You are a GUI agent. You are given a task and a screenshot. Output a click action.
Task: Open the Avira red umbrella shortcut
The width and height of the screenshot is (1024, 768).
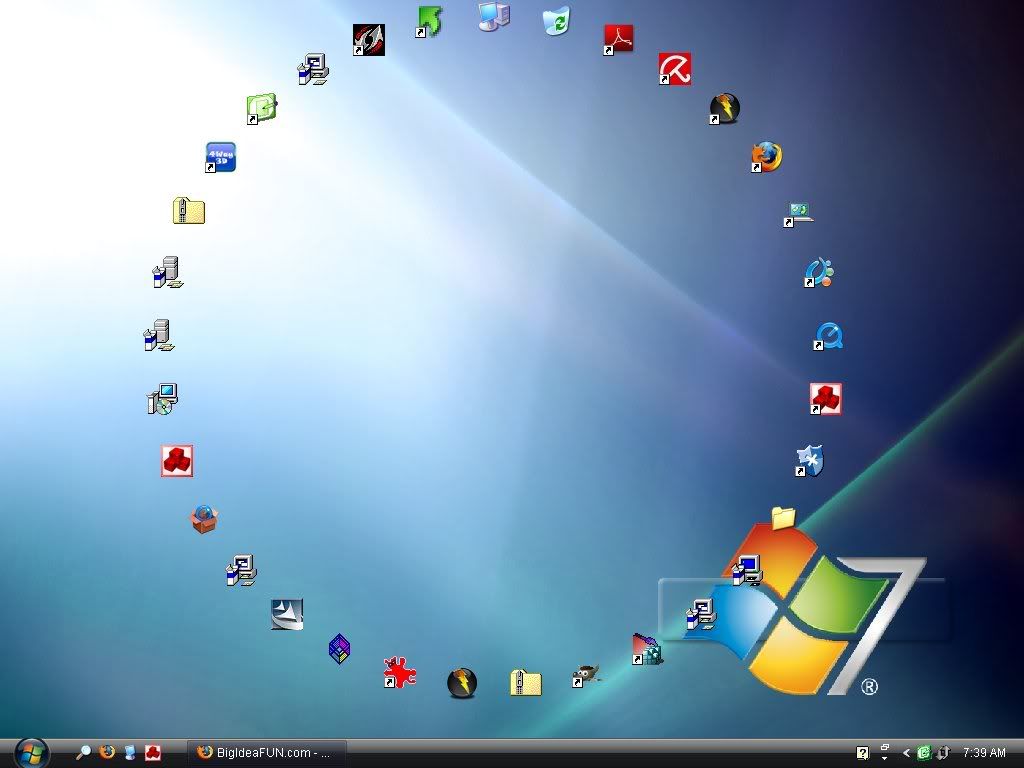coord(675,69)
